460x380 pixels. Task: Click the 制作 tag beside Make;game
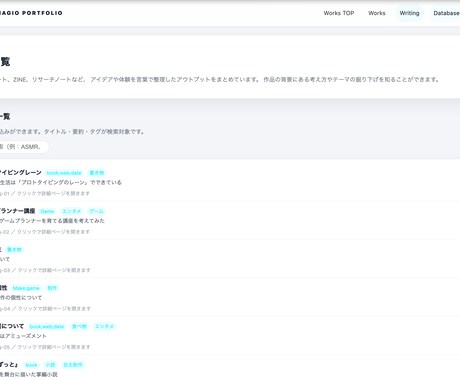tap(52, 288)
